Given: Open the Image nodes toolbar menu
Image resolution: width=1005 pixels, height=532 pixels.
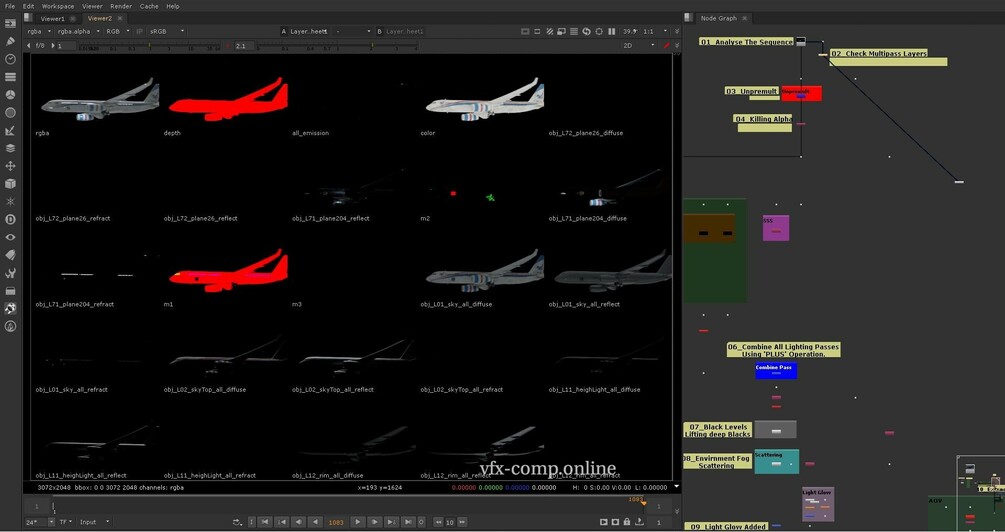Looking at the screenshot, I should 10,23.
